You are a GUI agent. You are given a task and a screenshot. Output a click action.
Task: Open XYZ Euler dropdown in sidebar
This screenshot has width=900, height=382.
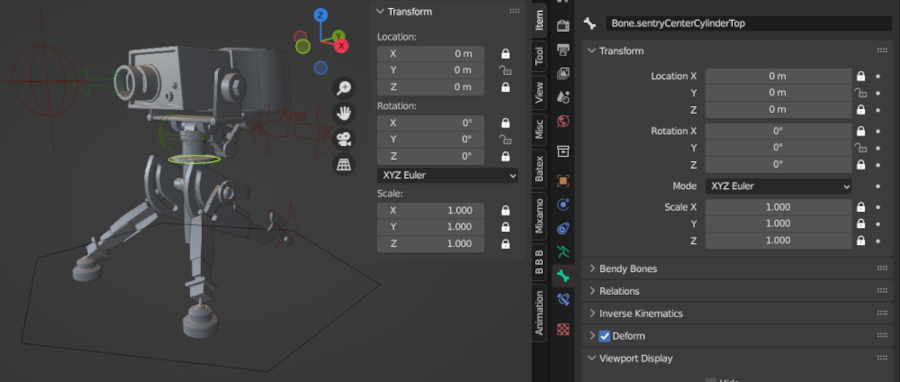448,176
